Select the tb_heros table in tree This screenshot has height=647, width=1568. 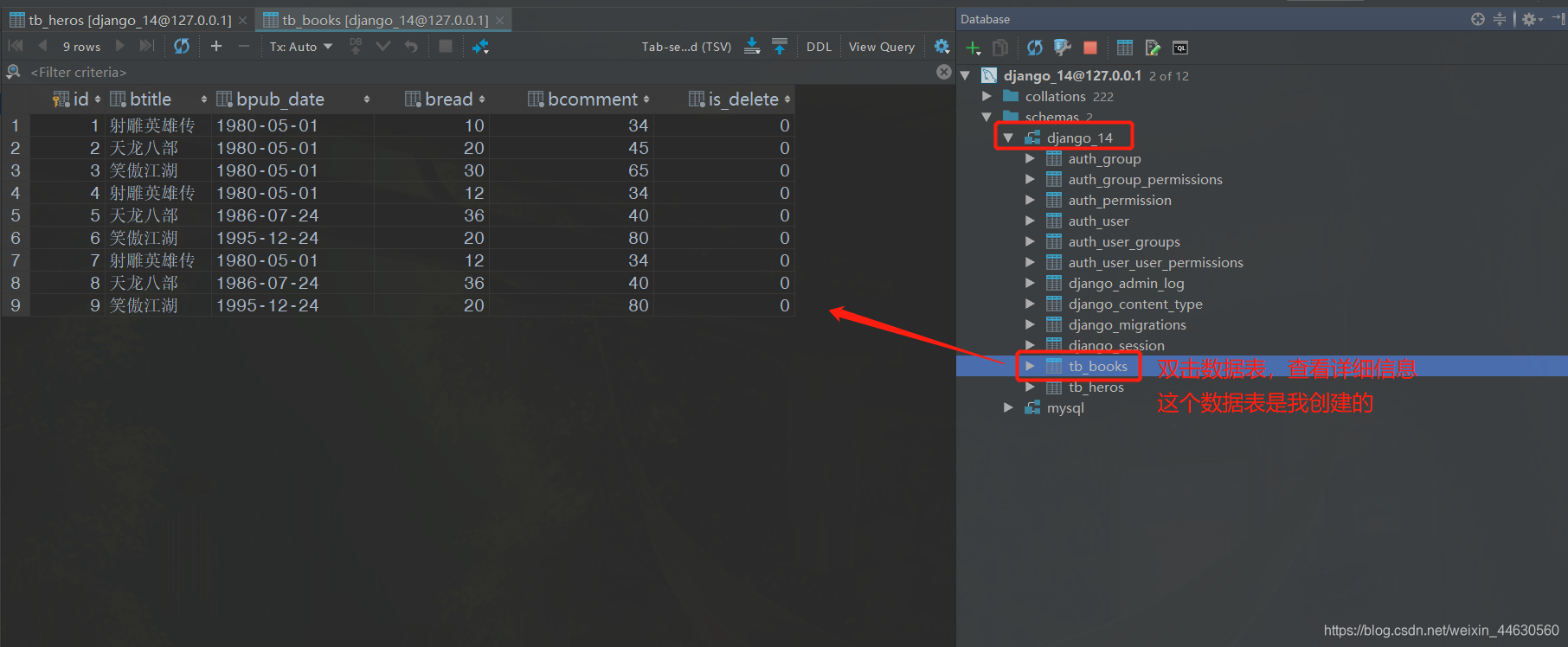click(1096, 387)
